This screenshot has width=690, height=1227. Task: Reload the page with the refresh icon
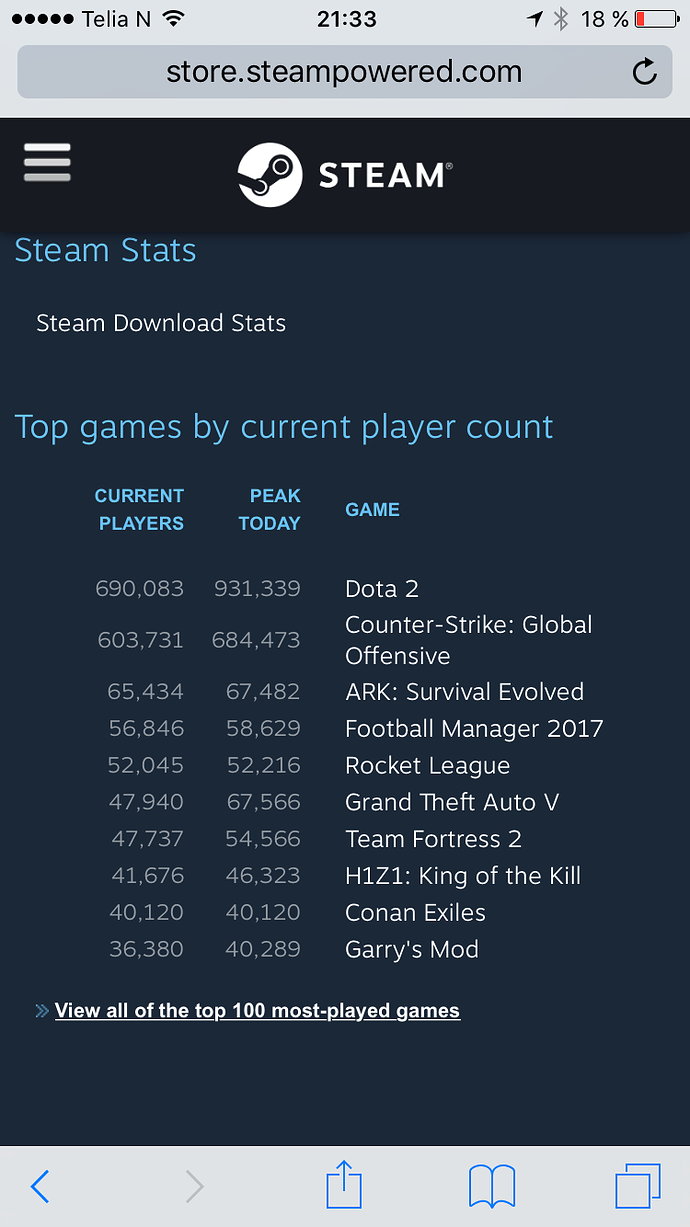pyautogui.click(x=645, y=71)
